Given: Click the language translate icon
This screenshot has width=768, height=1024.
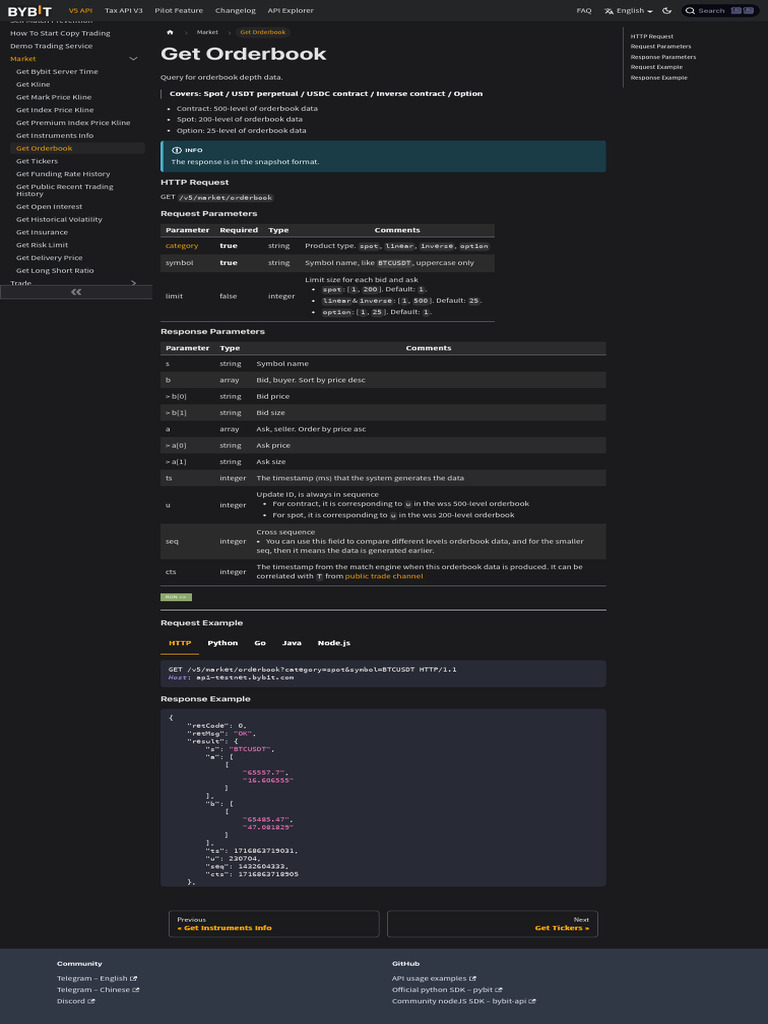Looking at the screenshot, I should tap(609, 10).
